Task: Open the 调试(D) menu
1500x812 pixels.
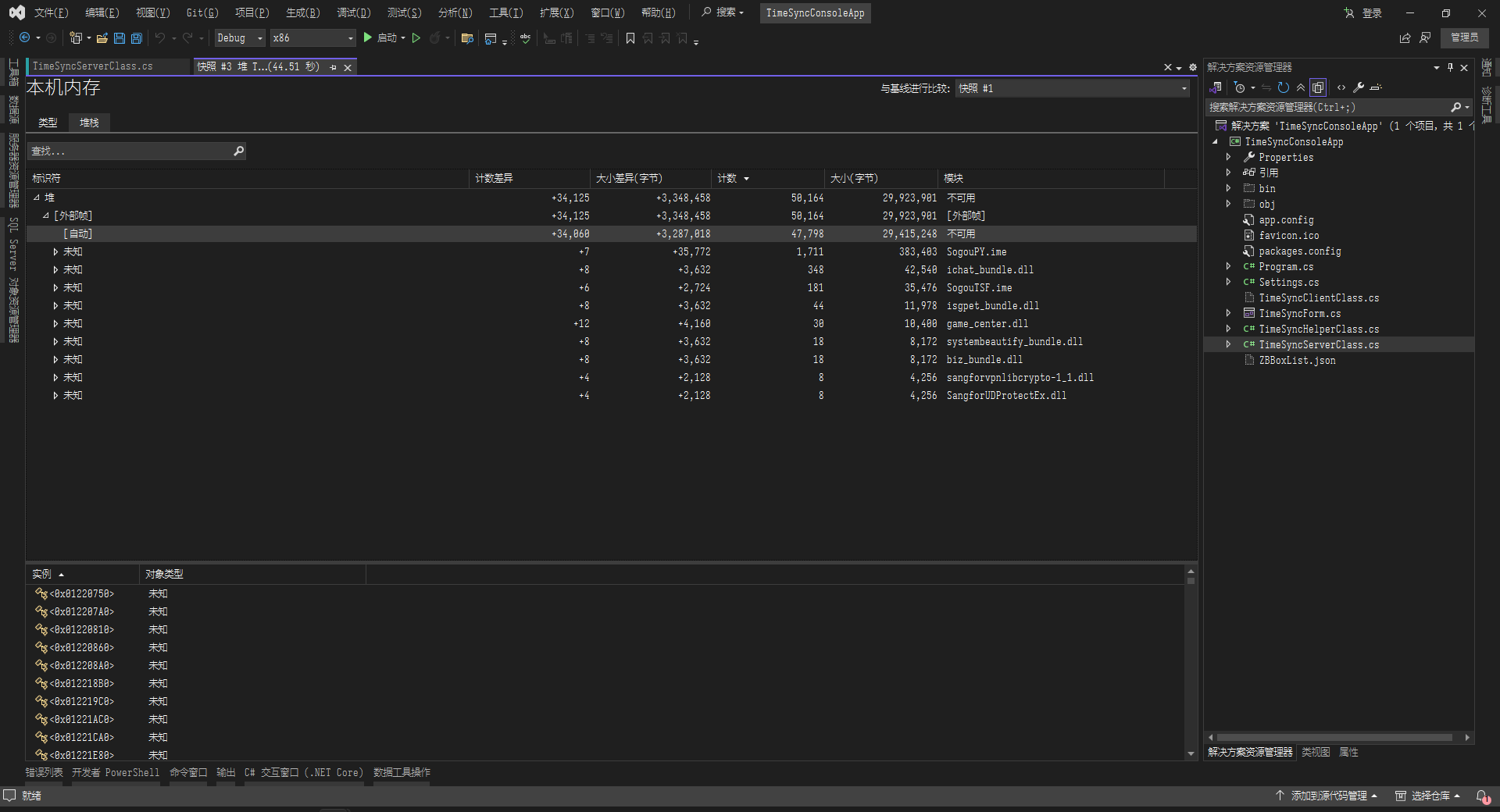Action: [x=354, y=12]
